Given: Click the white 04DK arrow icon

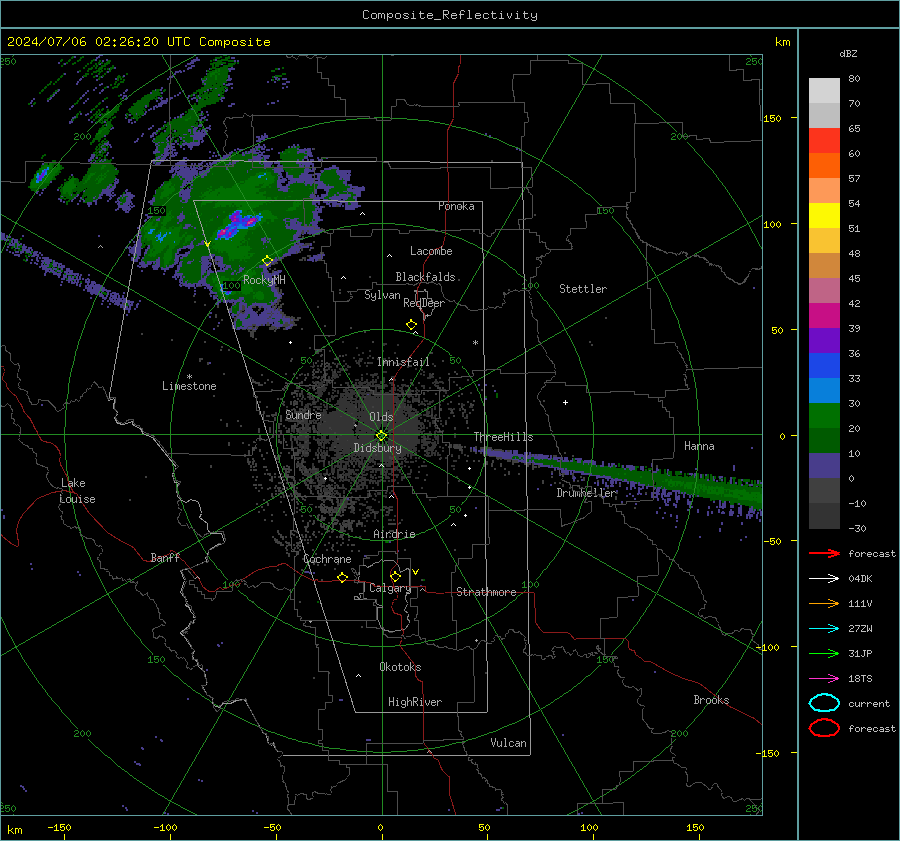Looking at the screenshot, I should click(x=824, y=579).
